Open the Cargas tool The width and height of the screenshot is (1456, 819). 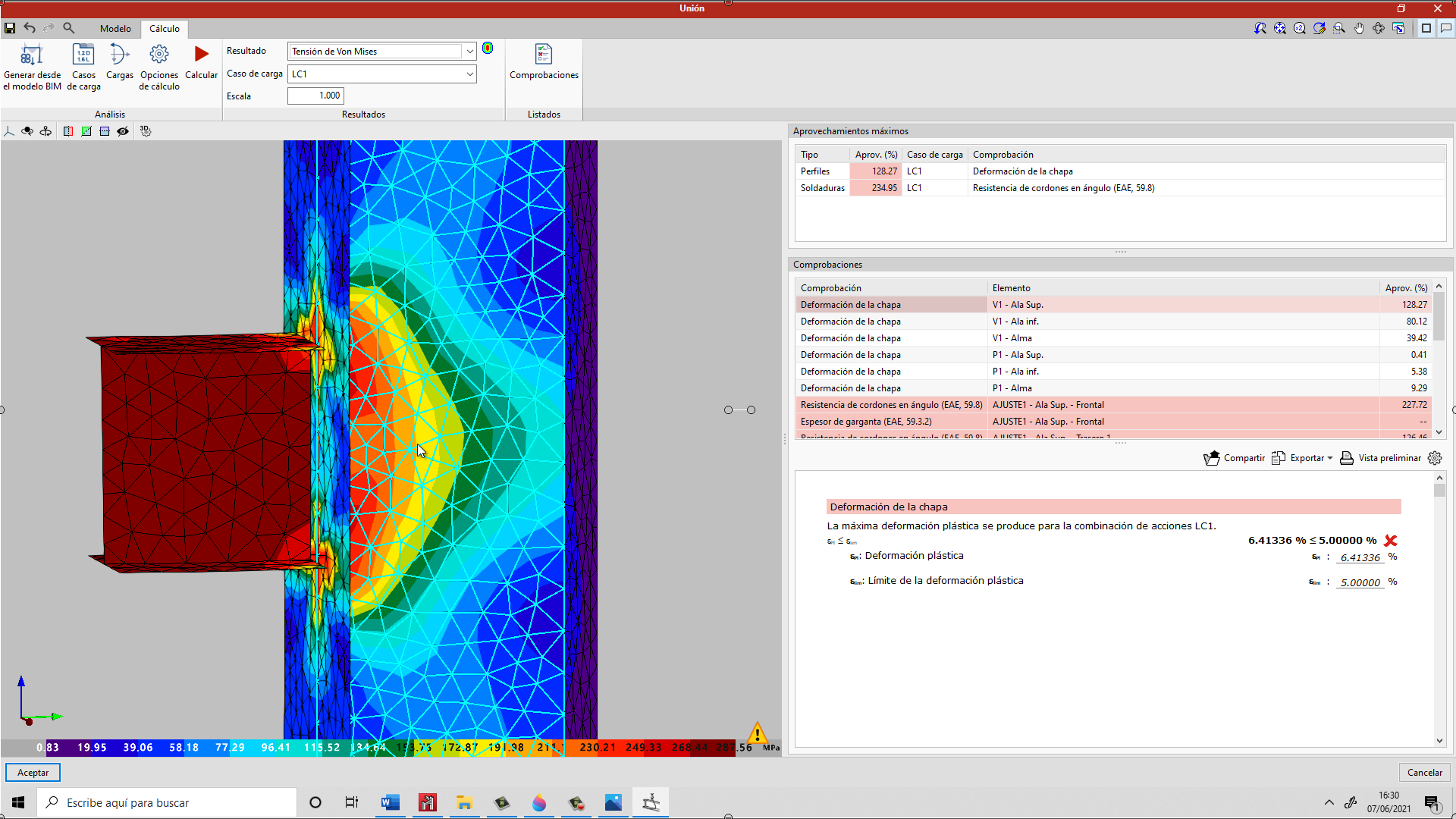coord(119,55)
